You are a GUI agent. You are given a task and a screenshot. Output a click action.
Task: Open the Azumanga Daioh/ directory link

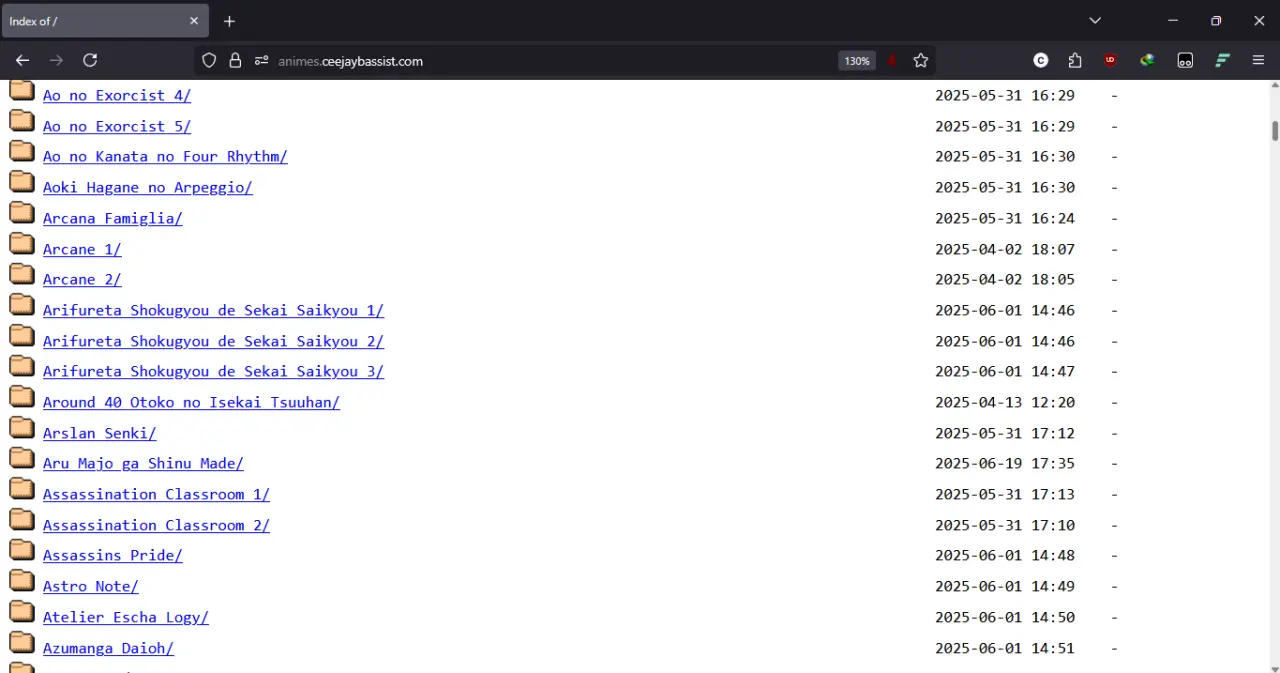tap(108, 649)
